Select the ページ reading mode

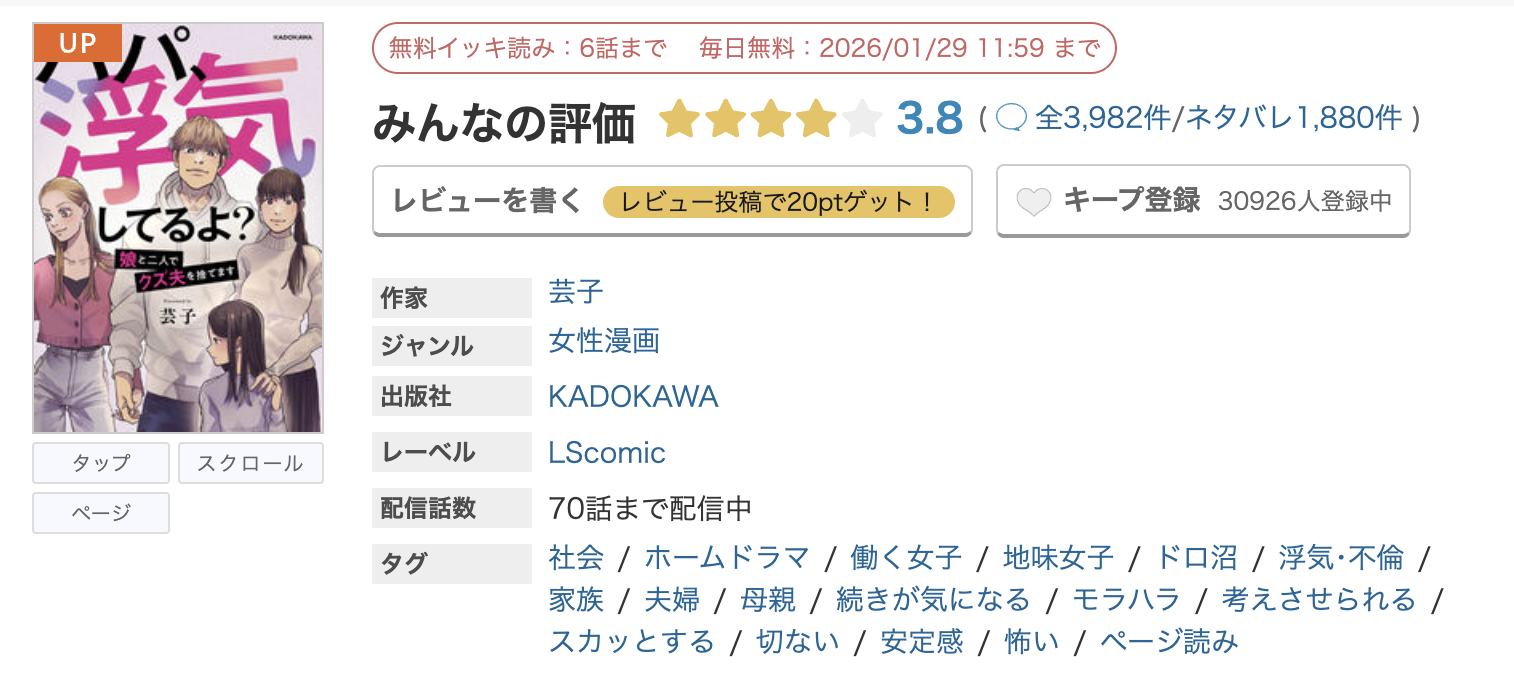[x=100, y=512]
